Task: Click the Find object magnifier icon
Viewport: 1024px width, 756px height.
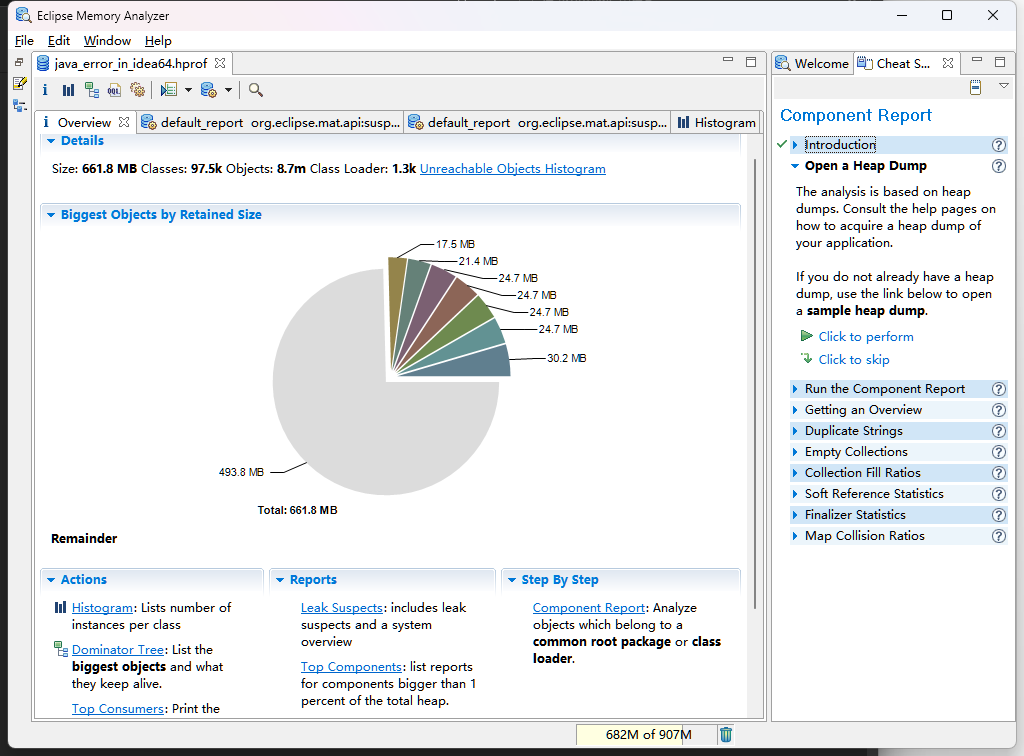Action: point(256,90)
